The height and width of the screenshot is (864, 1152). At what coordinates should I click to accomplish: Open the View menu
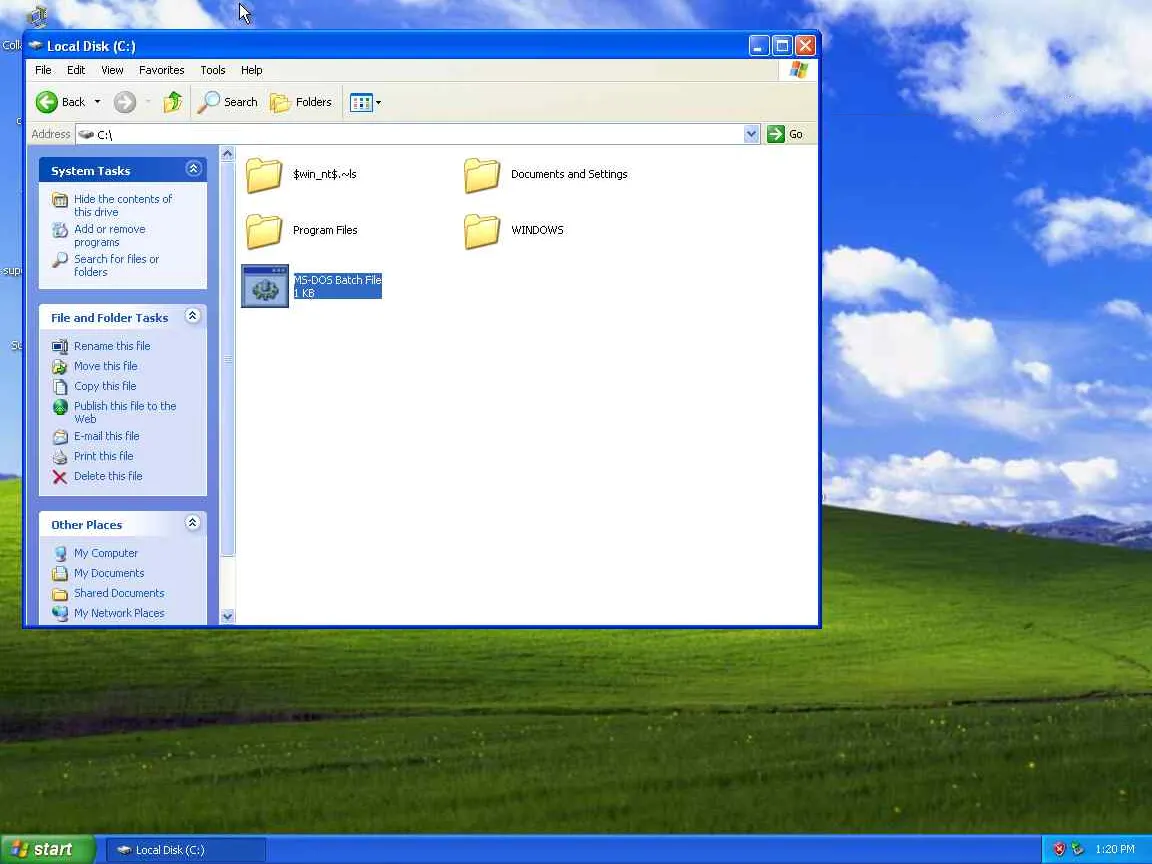(x=112, y=70)
